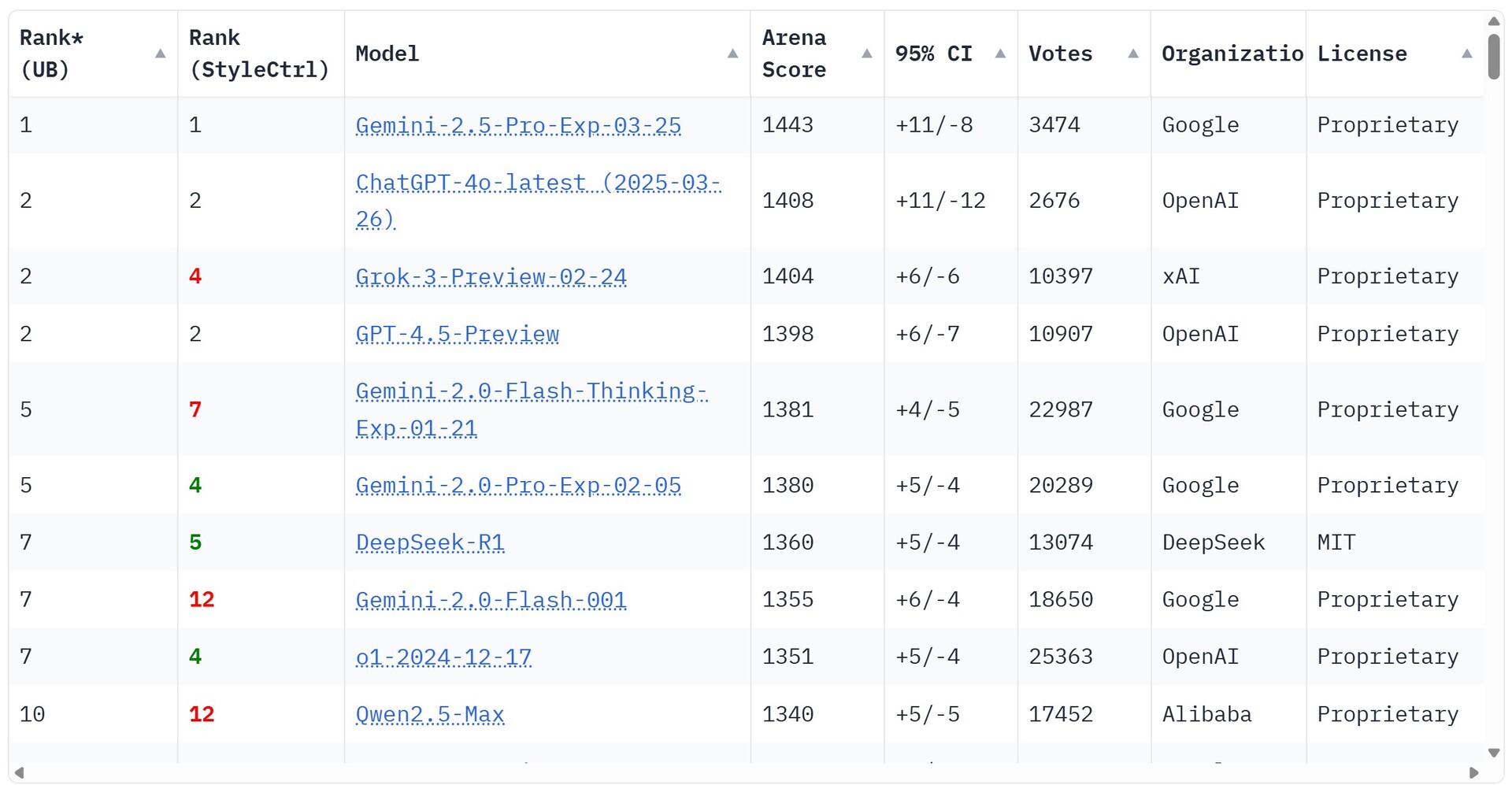Screen dimensions: 1512x785
Task: Open DeepSeek-R1 model link
Action: pos(430,542)
